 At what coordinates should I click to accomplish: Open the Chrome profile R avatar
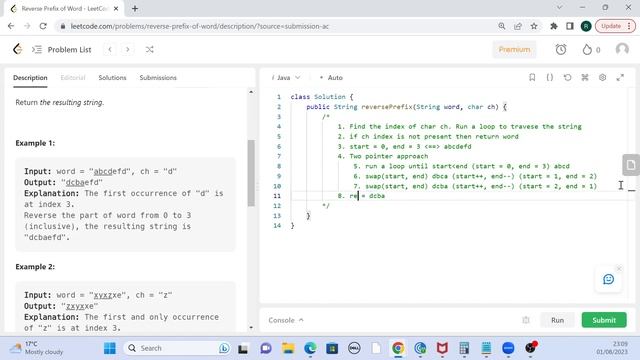pyautogui.click(x=586, y=26)
